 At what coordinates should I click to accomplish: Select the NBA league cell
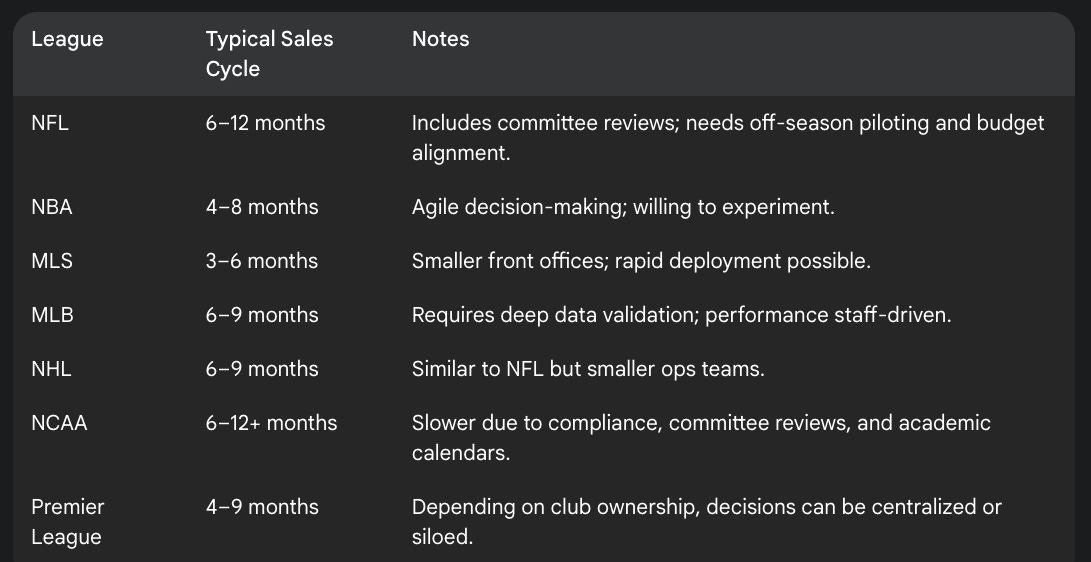click(51, 207)
